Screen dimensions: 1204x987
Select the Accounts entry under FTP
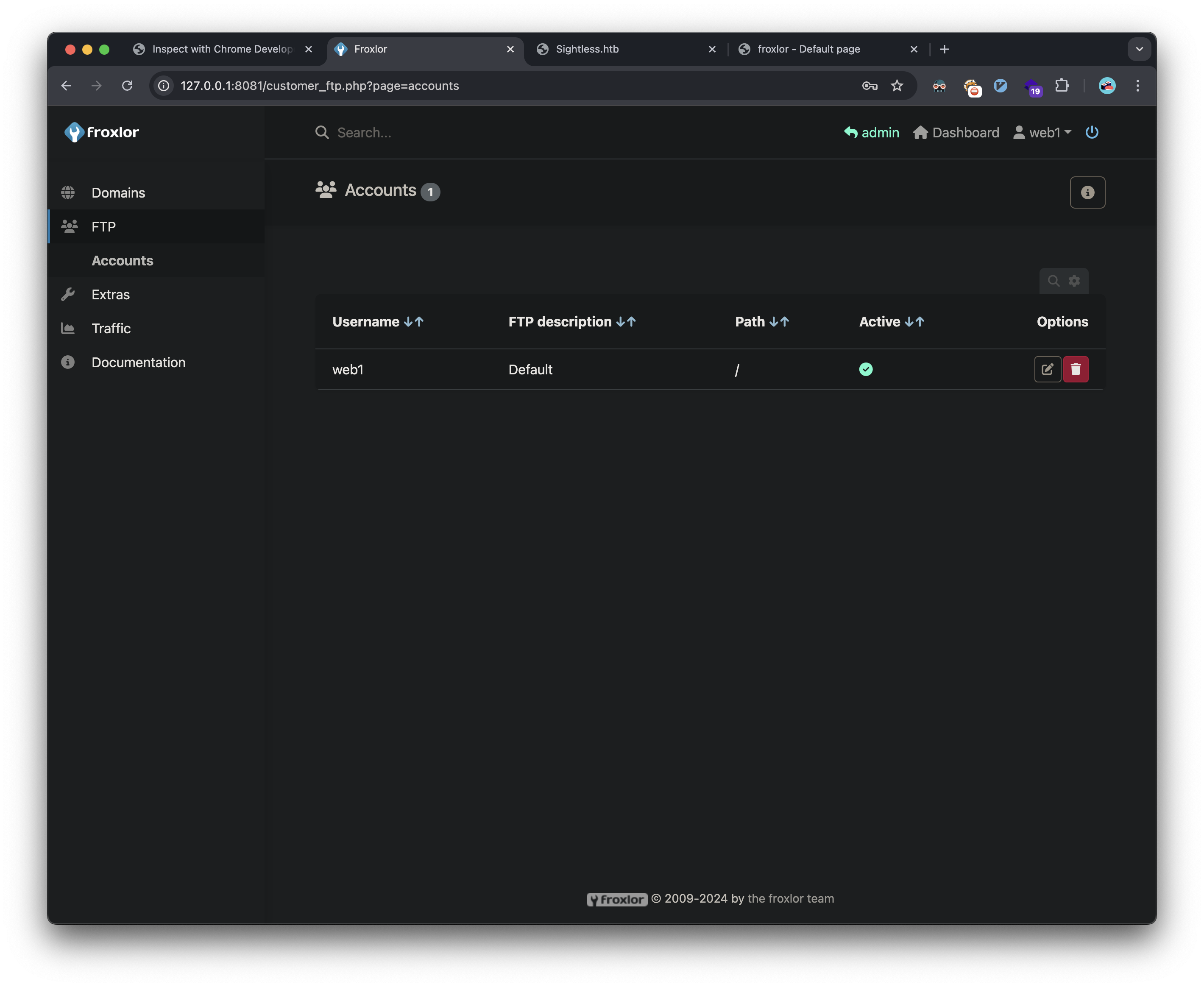coord(122,260)
